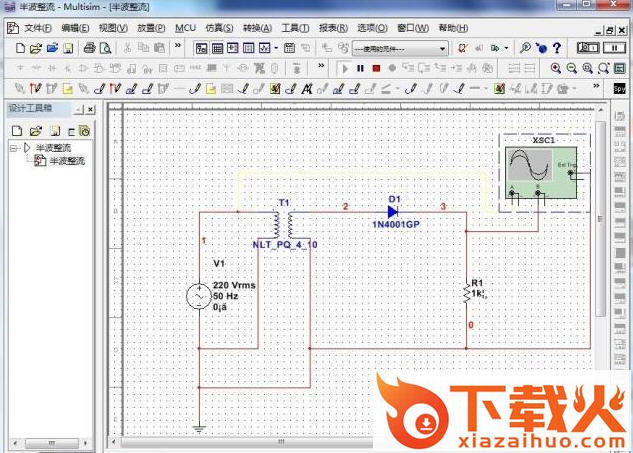Toggle the design toolbox panel icon

201,48
